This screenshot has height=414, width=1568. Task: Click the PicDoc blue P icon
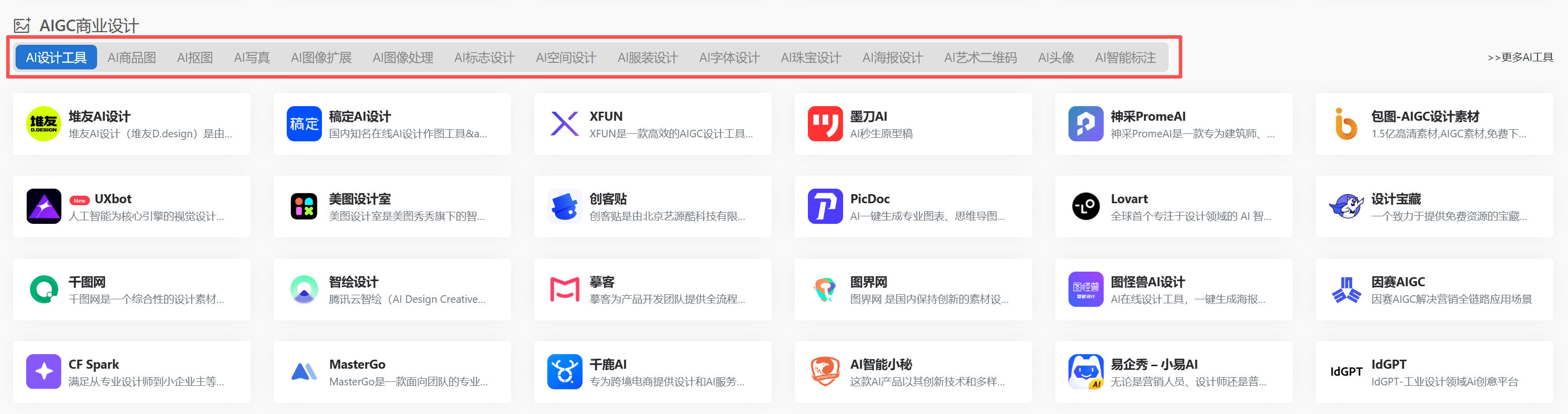[825, 206]
